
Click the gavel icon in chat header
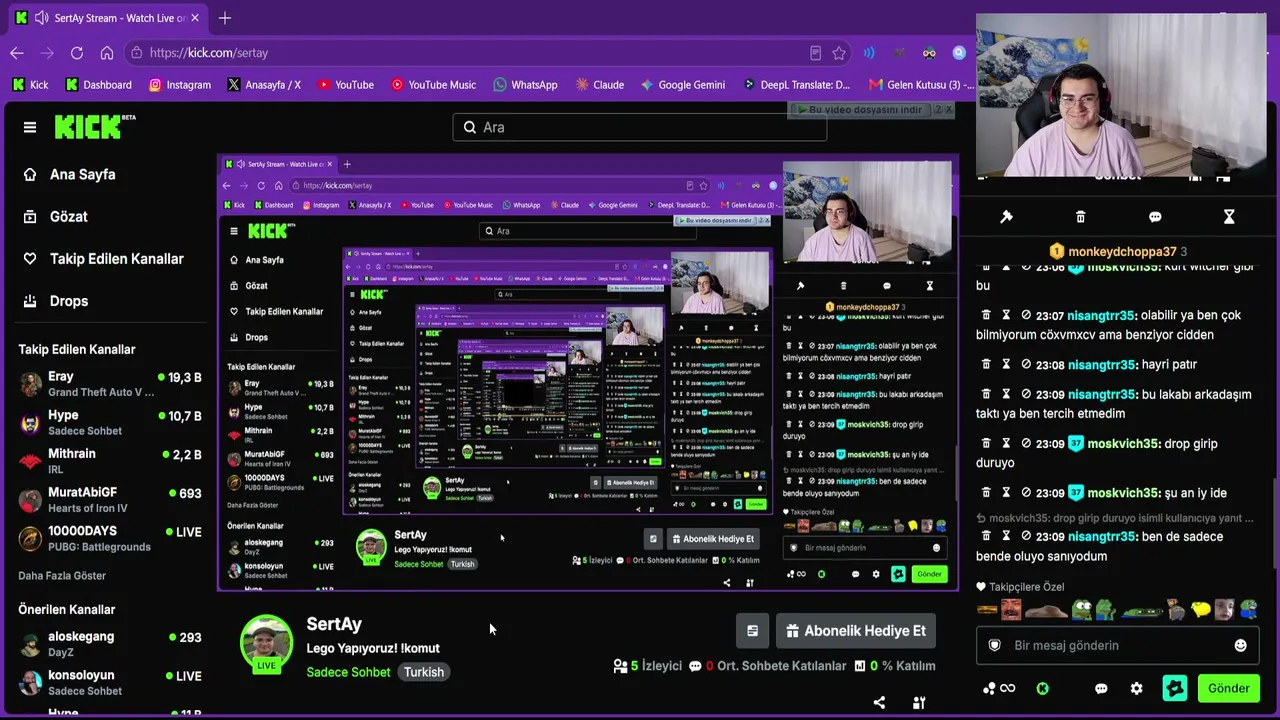tap(1006, 217)
